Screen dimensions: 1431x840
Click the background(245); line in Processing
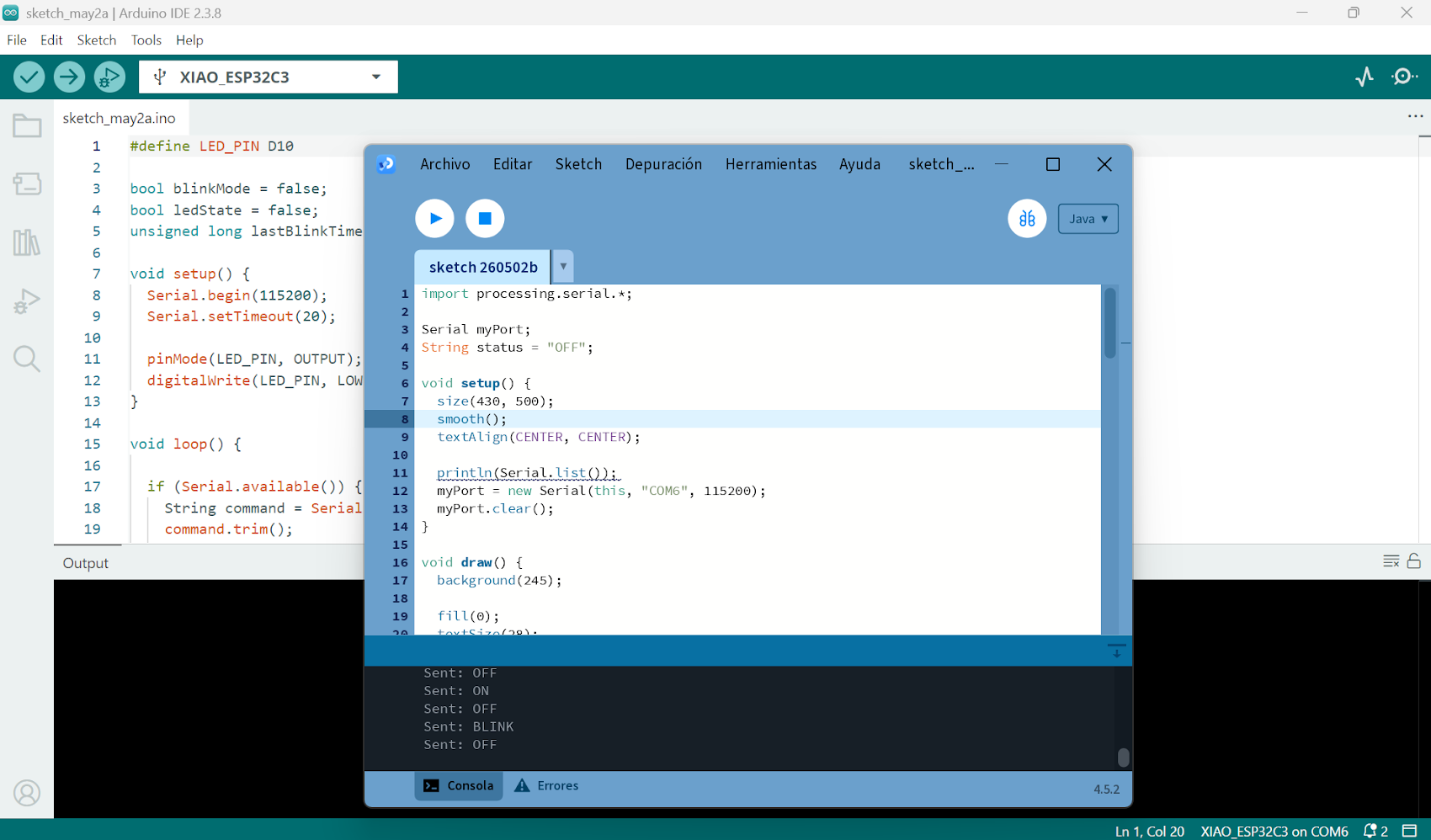(499, 581)
